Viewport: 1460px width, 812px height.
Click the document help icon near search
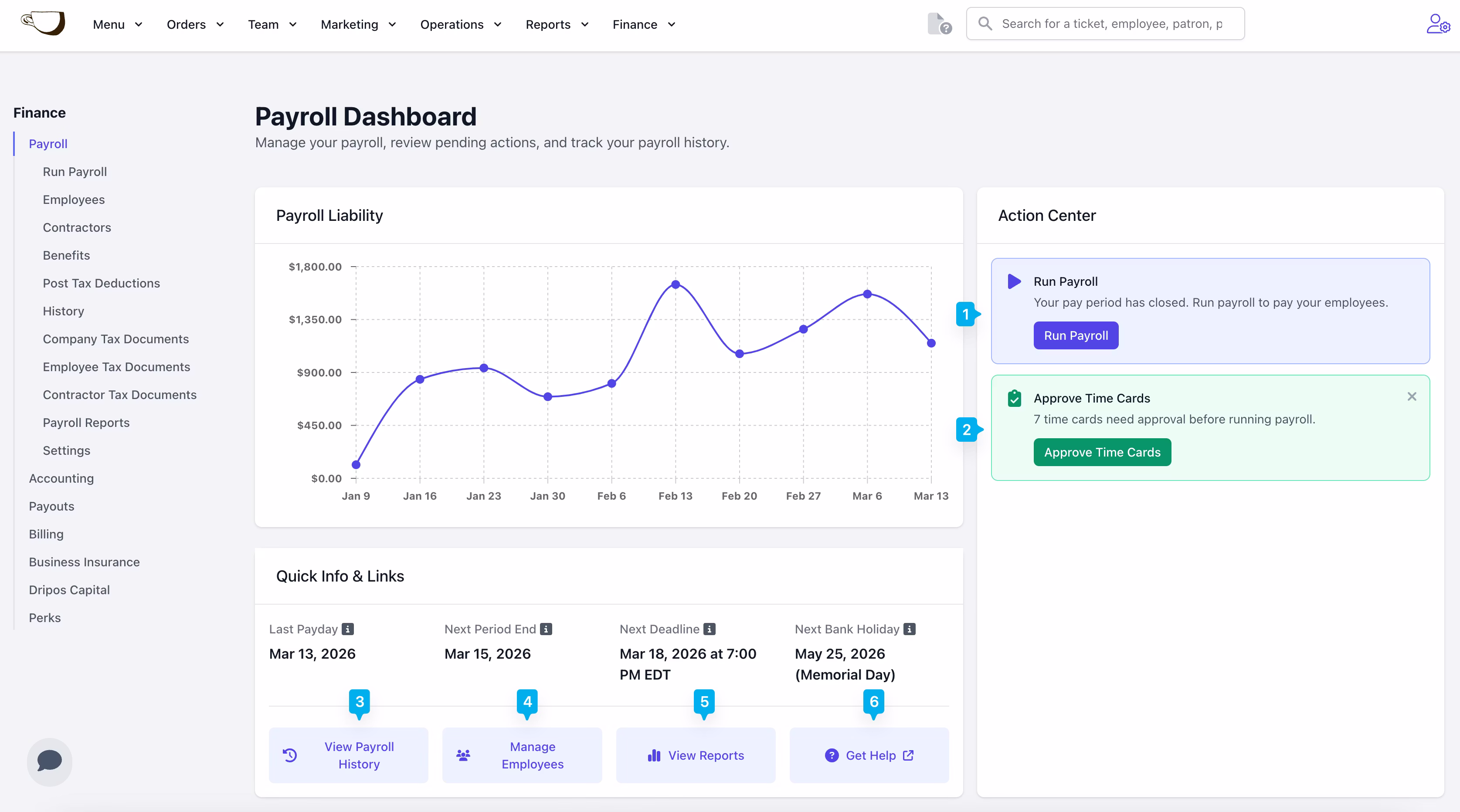point(939,24)
